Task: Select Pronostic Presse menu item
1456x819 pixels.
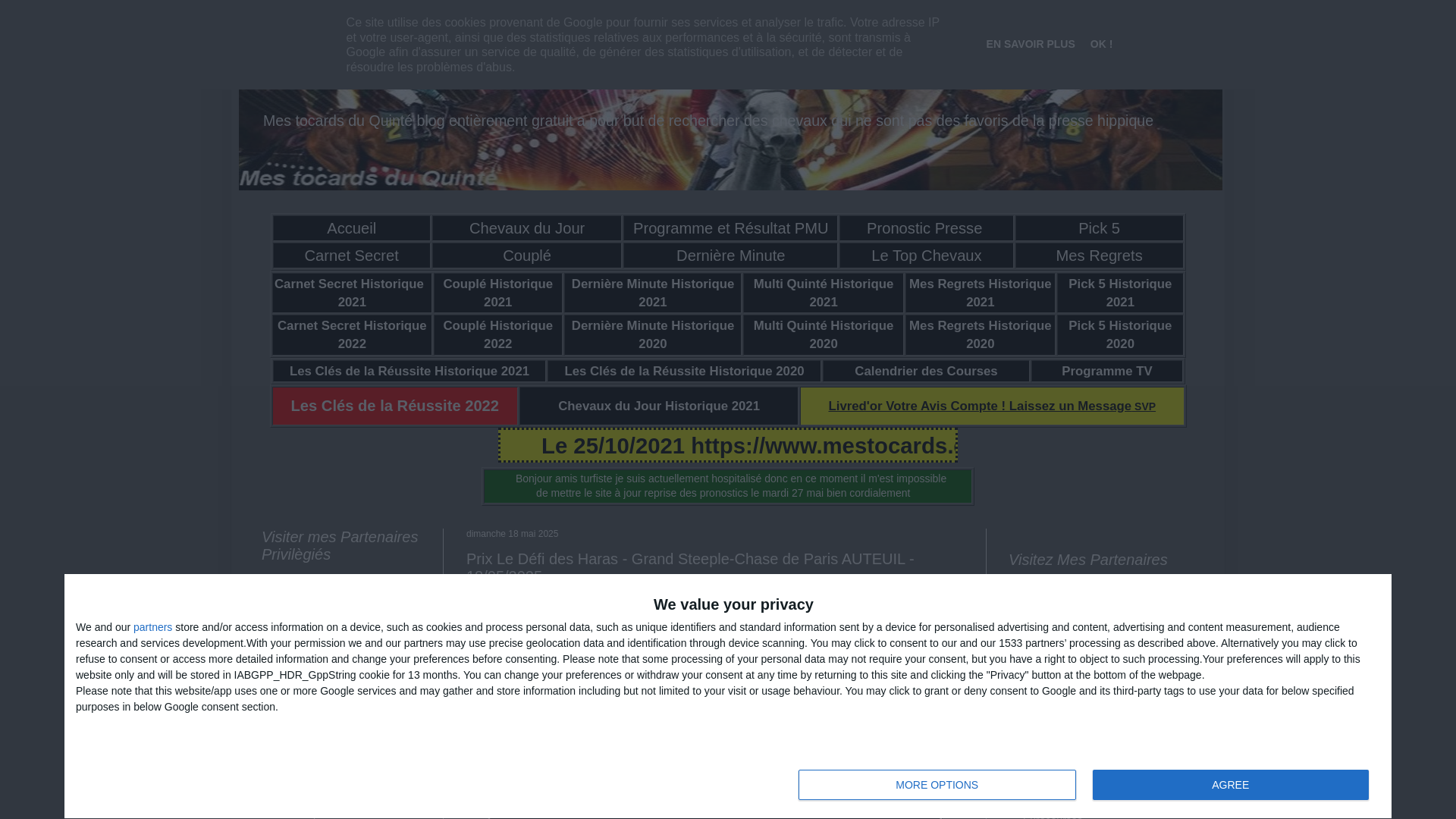Action: click(x=924, y=228)
